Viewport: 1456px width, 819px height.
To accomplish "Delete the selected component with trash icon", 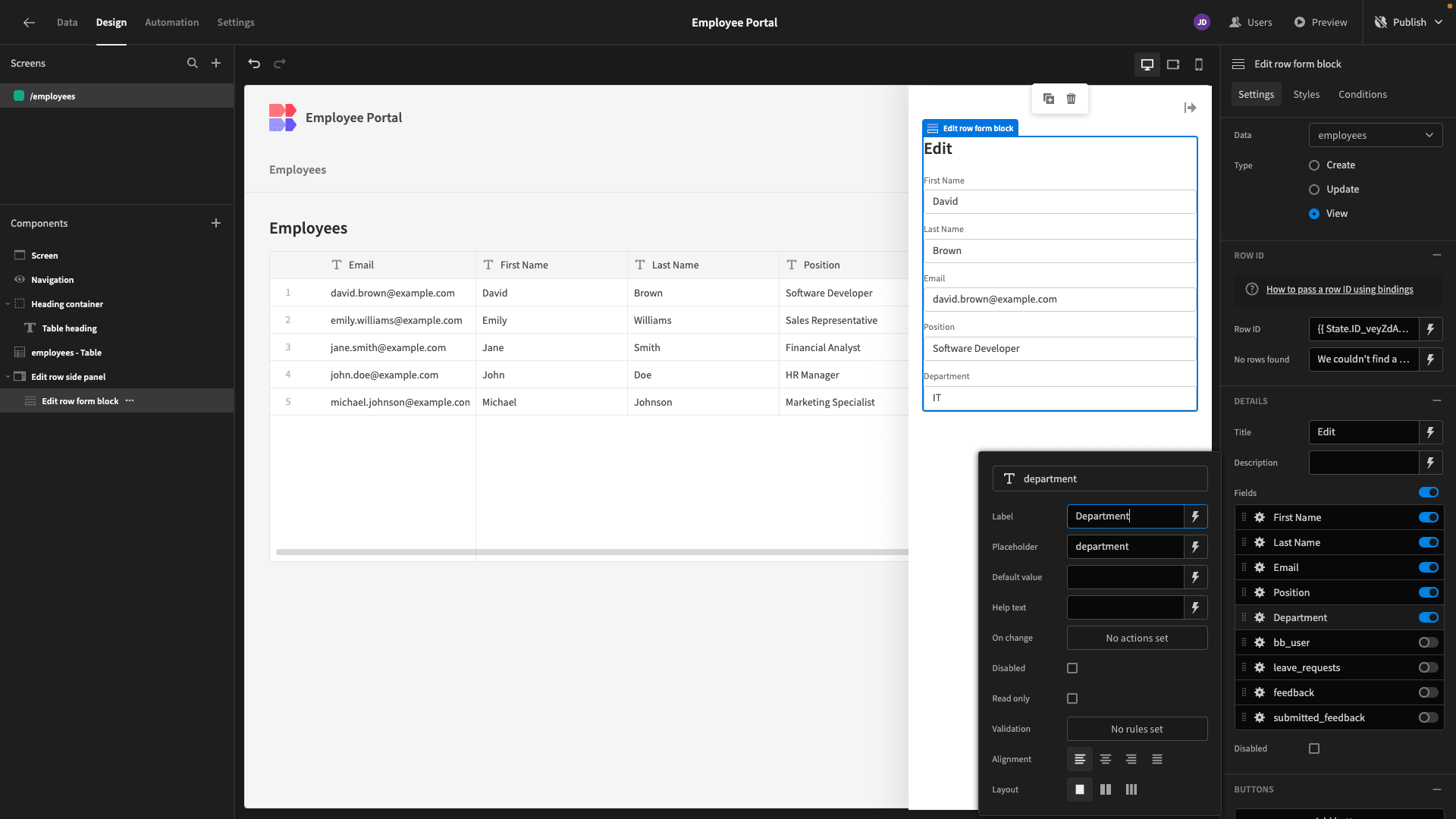I will coord(1071,99).
